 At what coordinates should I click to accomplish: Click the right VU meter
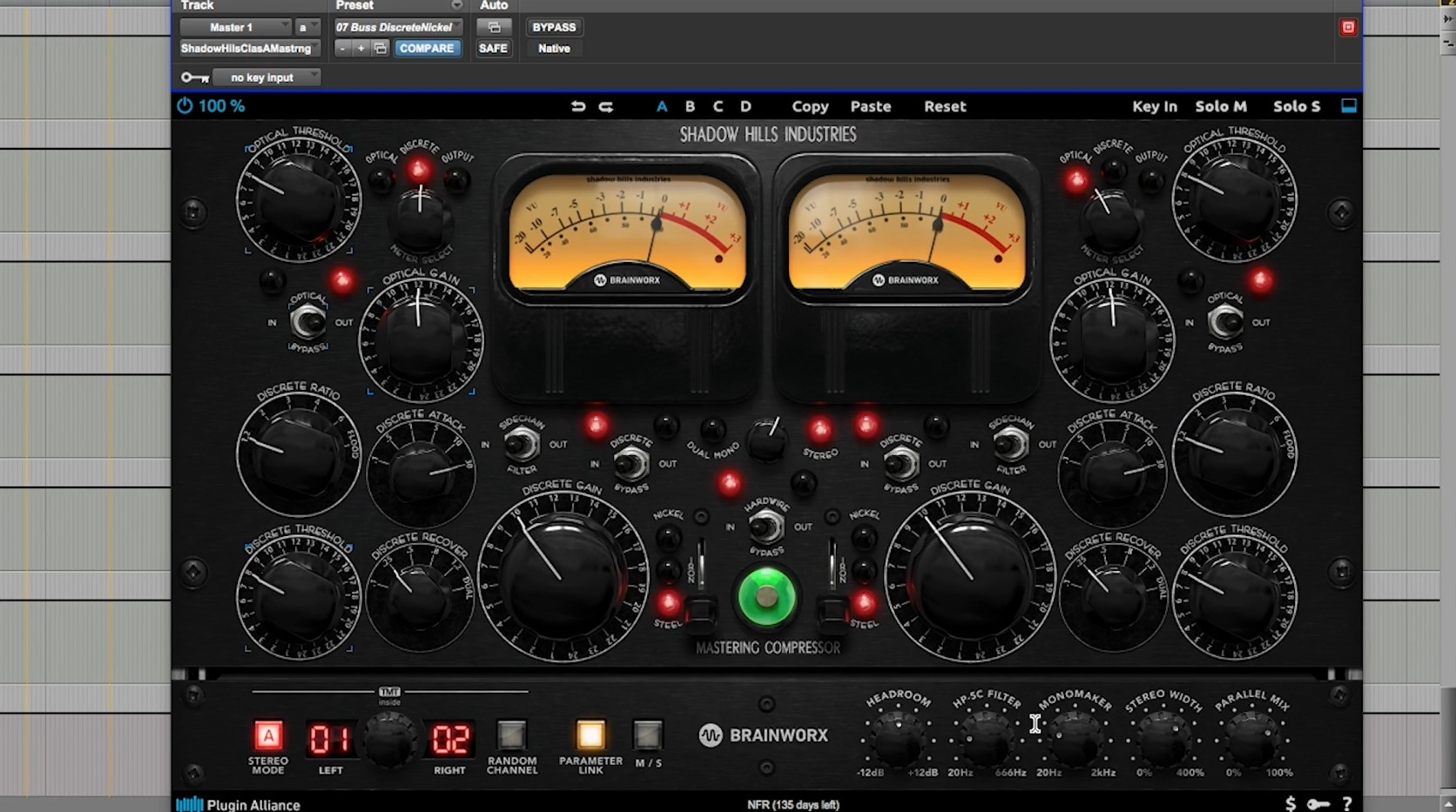907,231
